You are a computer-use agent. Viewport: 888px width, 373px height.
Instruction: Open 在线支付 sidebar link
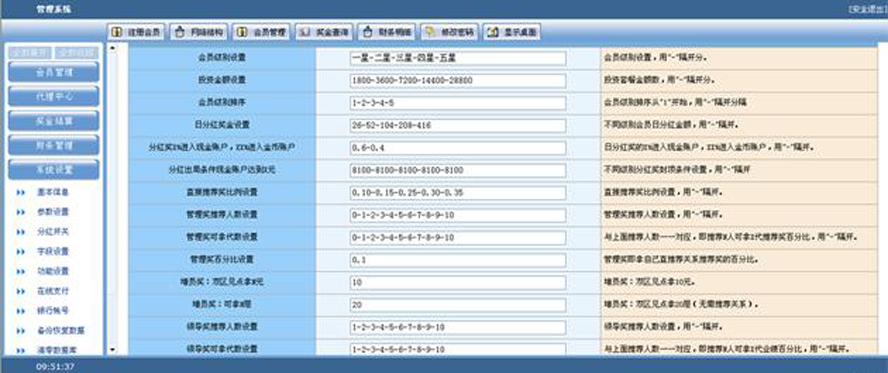point(53,291)
